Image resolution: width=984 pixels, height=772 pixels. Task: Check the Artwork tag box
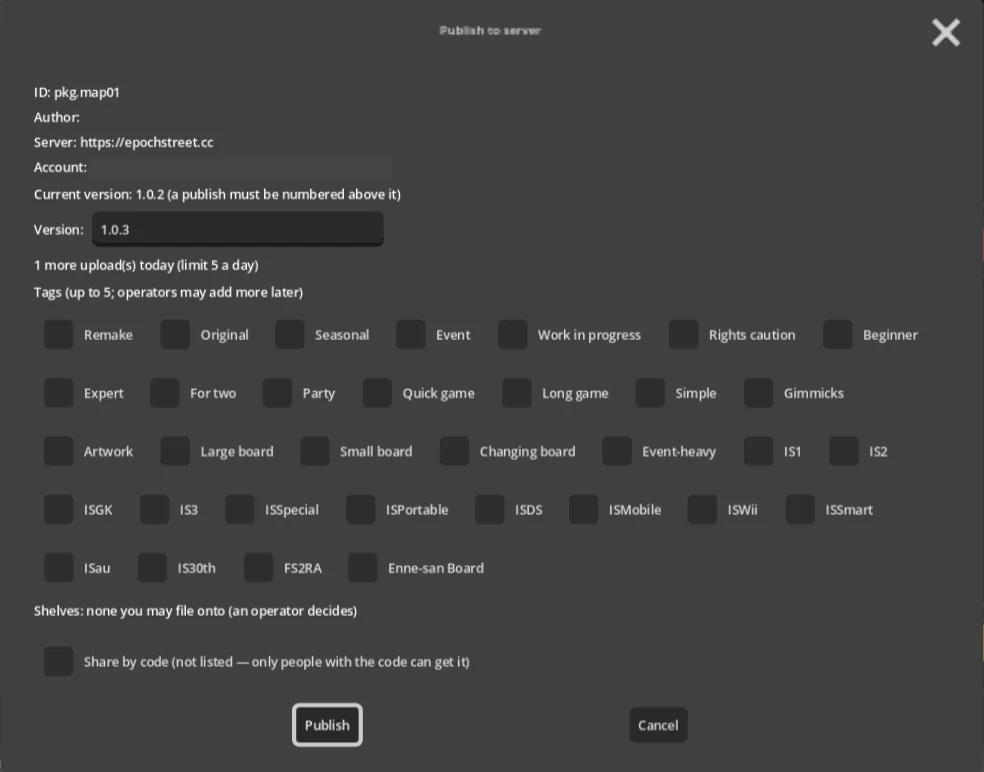pyautogui.click(x=58, y=451)
